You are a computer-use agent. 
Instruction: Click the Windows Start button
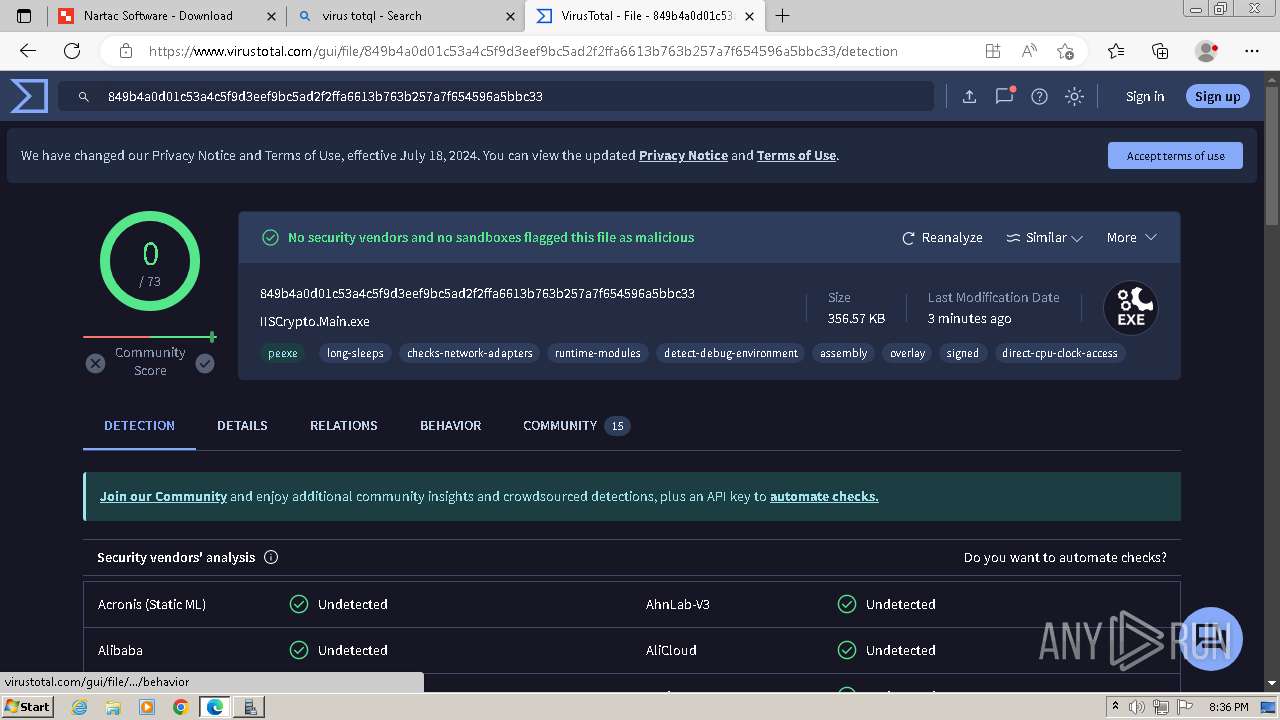click(28, 706)
